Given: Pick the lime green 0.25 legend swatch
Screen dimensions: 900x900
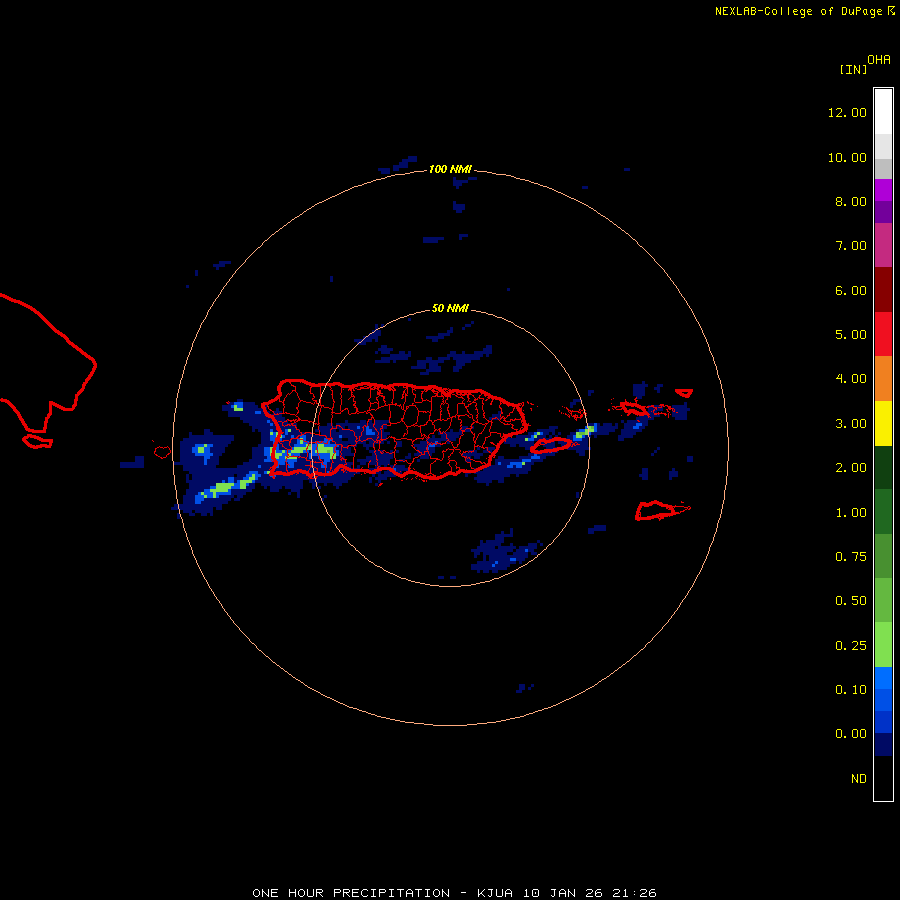Looking at the screenshot, I should click(883, 645).
